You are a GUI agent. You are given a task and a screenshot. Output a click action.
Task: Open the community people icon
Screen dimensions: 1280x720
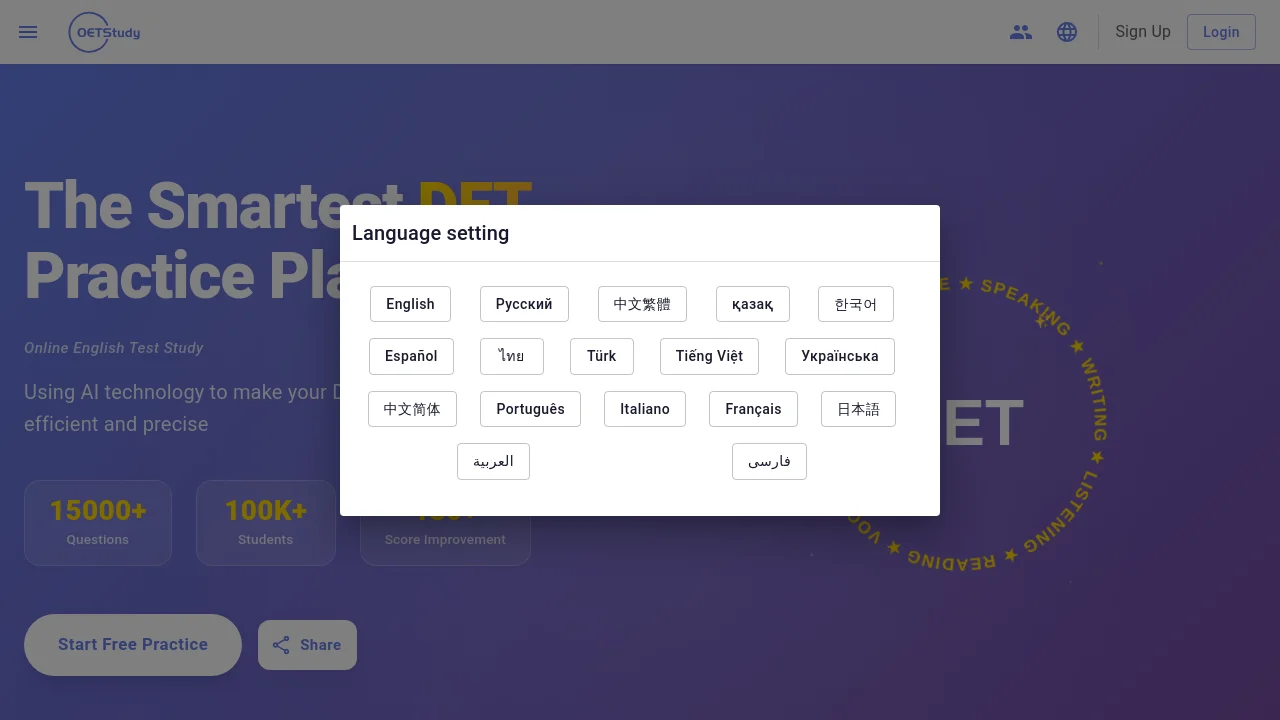tap(1021, 32)
